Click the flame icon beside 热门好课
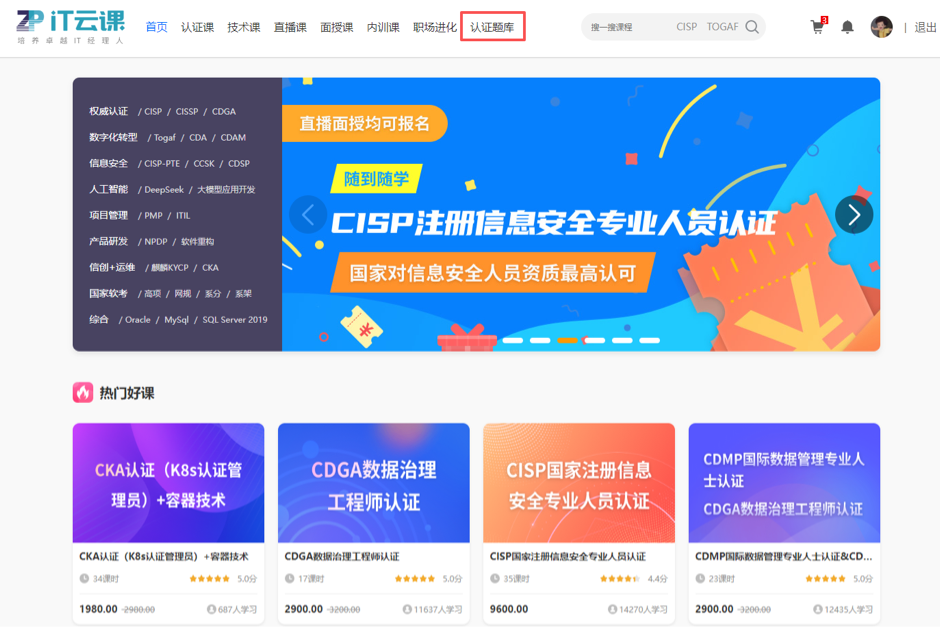Image resolution: width=940 pixels, height=627 pixels. coord(83,393)
